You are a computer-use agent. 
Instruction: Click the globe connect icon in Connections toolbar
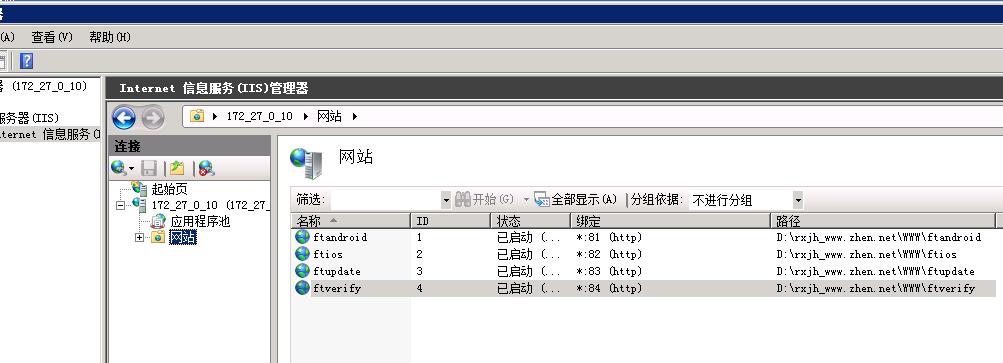(x=118, y=168)
